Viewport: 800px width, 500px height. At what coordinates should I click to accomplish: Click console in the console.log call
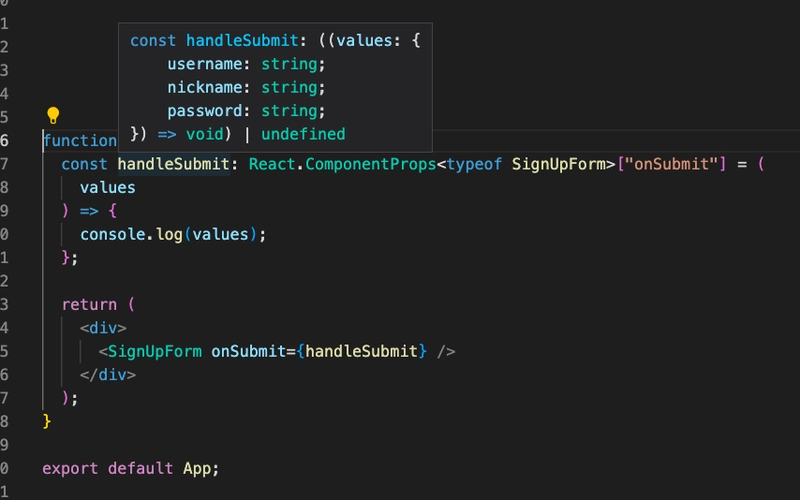point(113,235)
